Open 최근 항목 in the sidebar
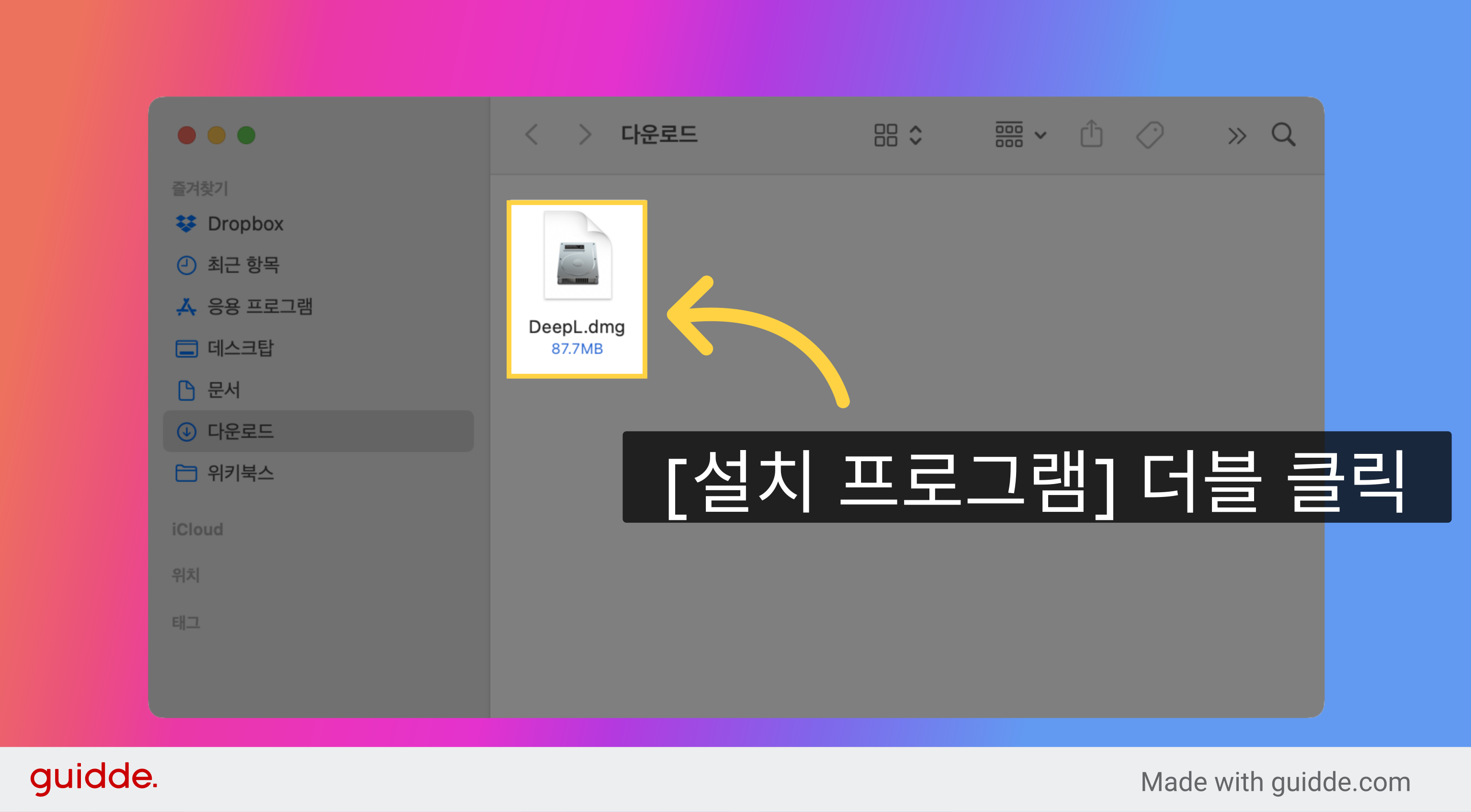The width and height of the screenshot is (1471, 812). (x=318, y=265)
